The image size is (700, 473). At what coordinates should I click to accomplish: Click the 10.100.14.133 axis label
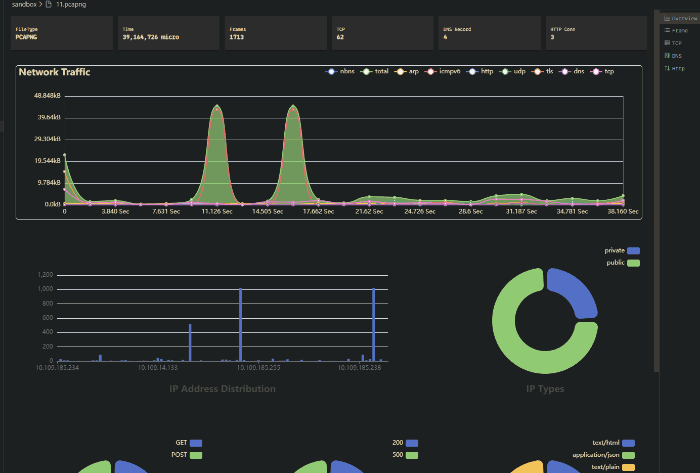tap(158, 368)
